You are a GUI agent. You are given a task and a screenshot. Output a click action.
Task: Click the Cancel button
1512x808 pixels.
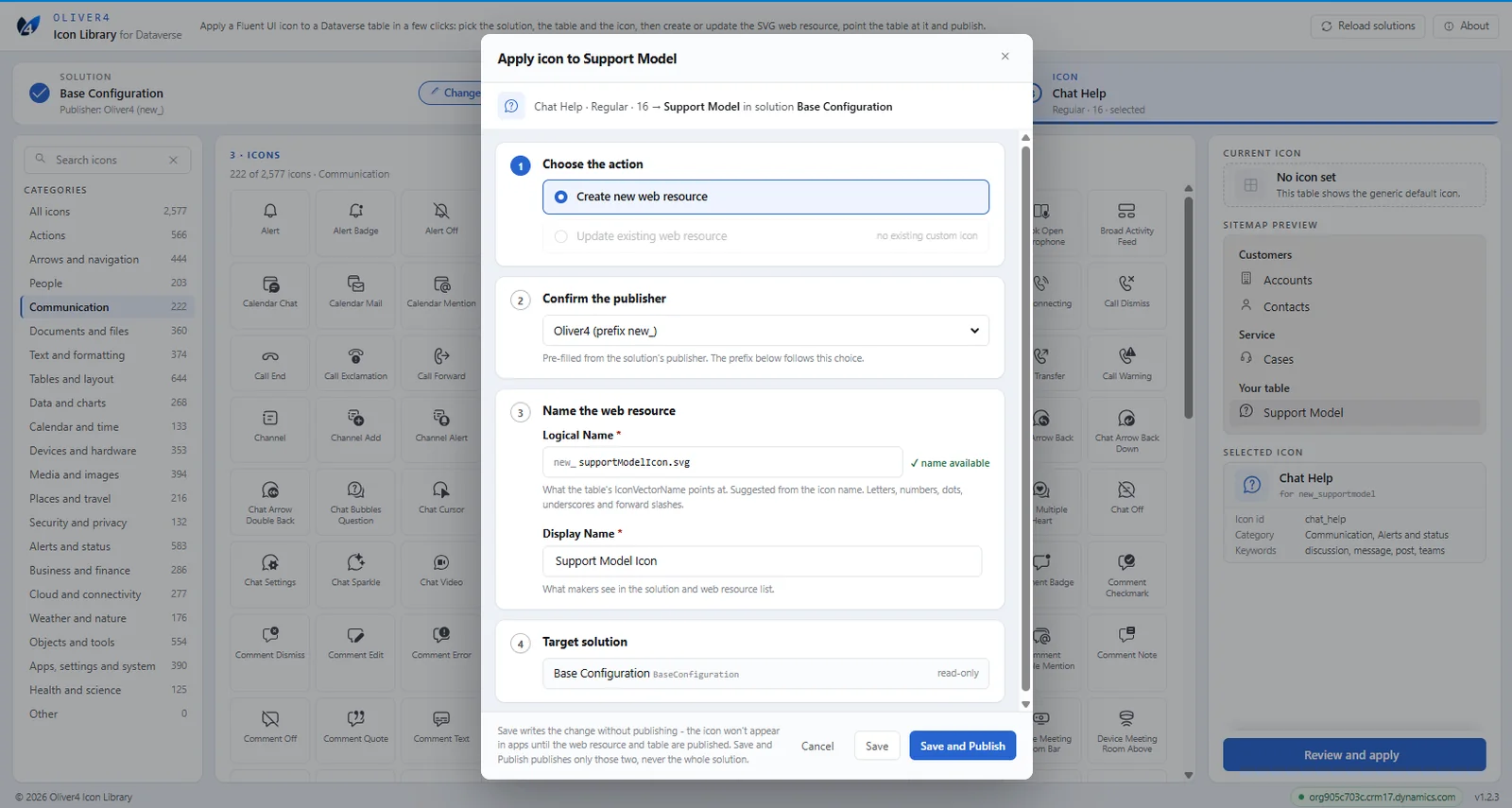tap(817, 746)
